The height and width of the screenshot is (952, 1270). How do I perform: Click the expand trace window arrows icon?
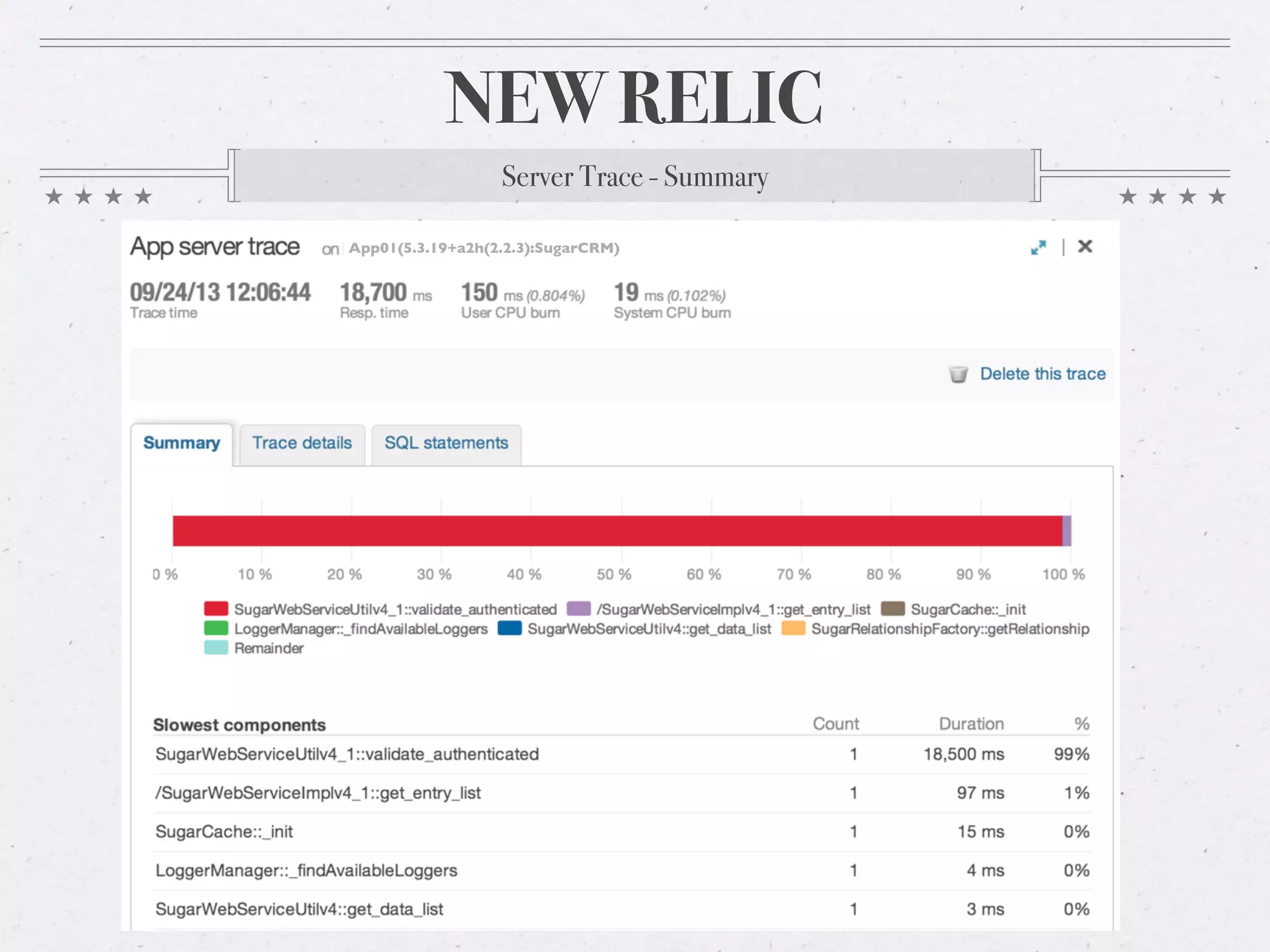click(1038, 248)
